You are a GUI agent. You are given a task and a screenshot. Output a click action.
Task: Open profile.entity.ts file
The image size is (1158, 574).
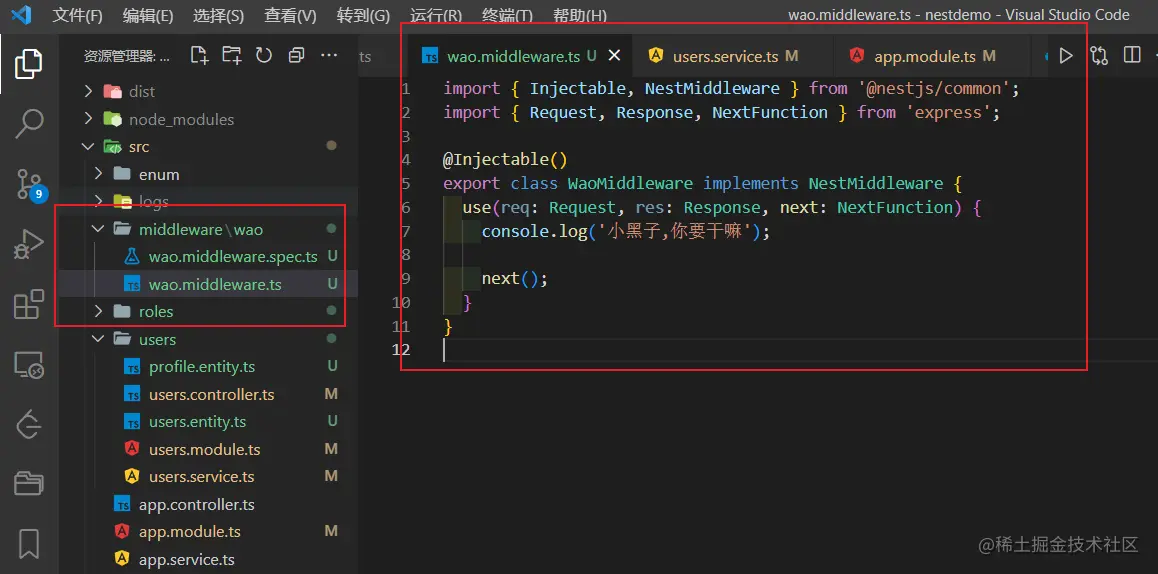point(202,367)
